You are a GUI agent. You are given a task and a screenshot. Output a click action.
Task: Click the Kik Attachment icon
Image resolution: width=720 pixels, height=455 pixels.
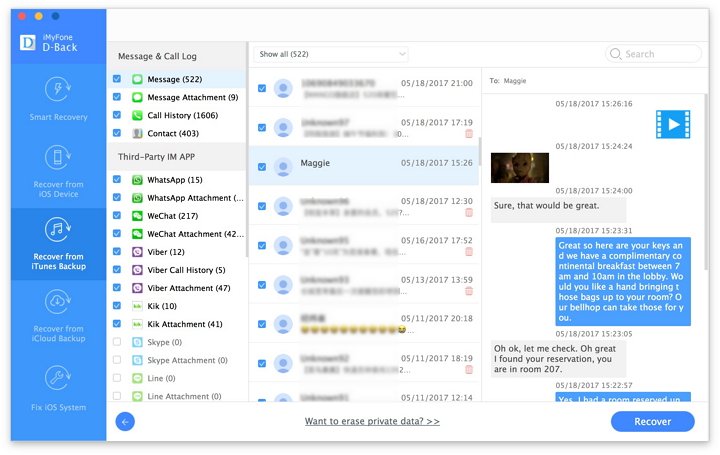tap(137, 324)
